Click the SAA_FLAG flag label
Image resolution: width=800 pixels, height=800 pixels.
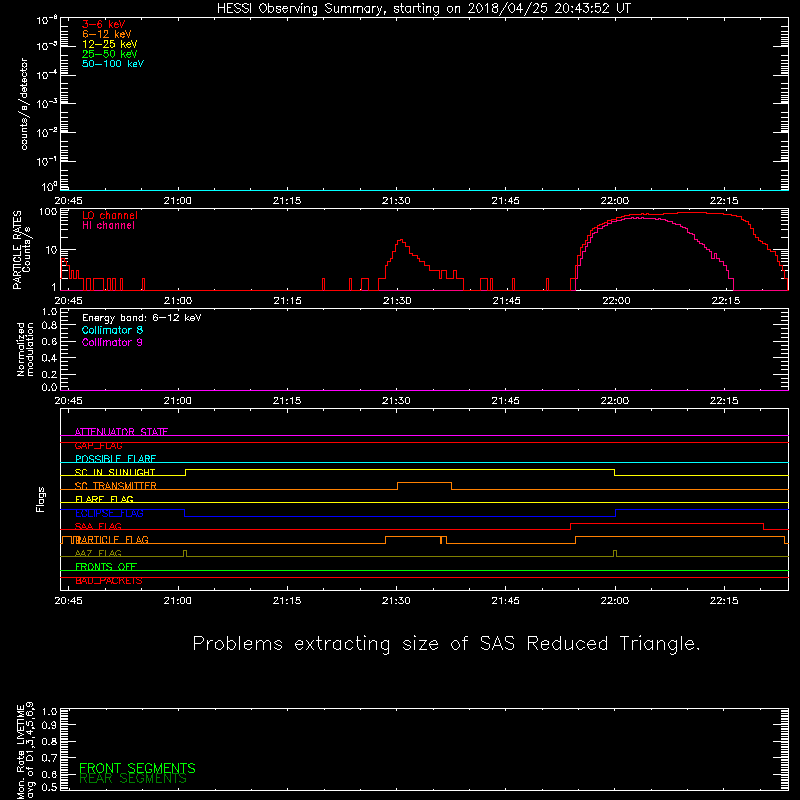click(x=98, y=527)
